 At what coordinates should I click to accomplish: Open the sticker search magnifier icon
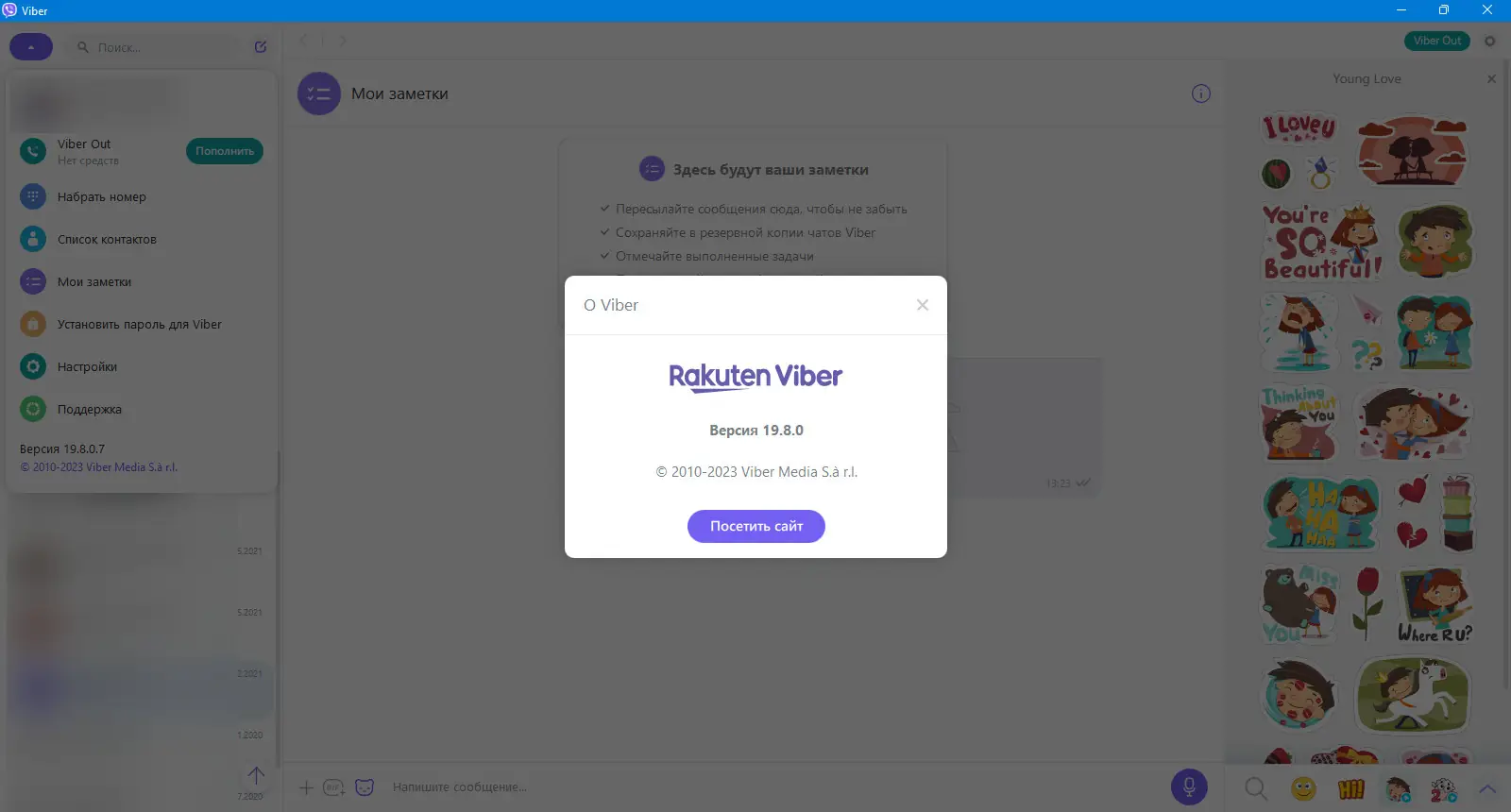coord(1255,788)
